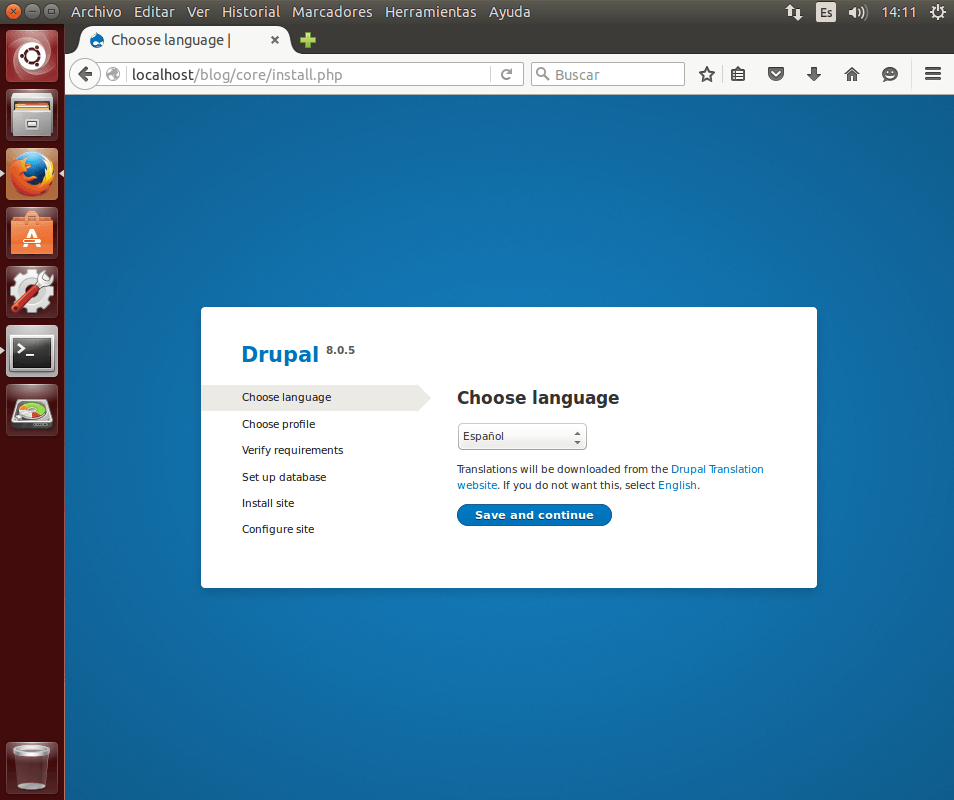The width and height of the screenshot is (954, 800).
Task: Open the Ver menu
Action: point(198,12)
